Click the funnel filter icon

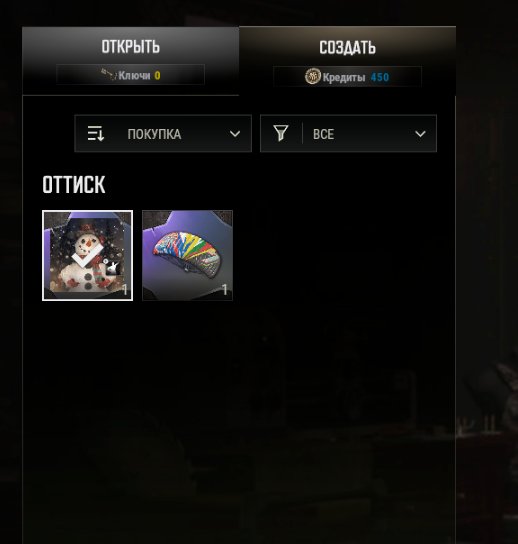coord(281,133)
